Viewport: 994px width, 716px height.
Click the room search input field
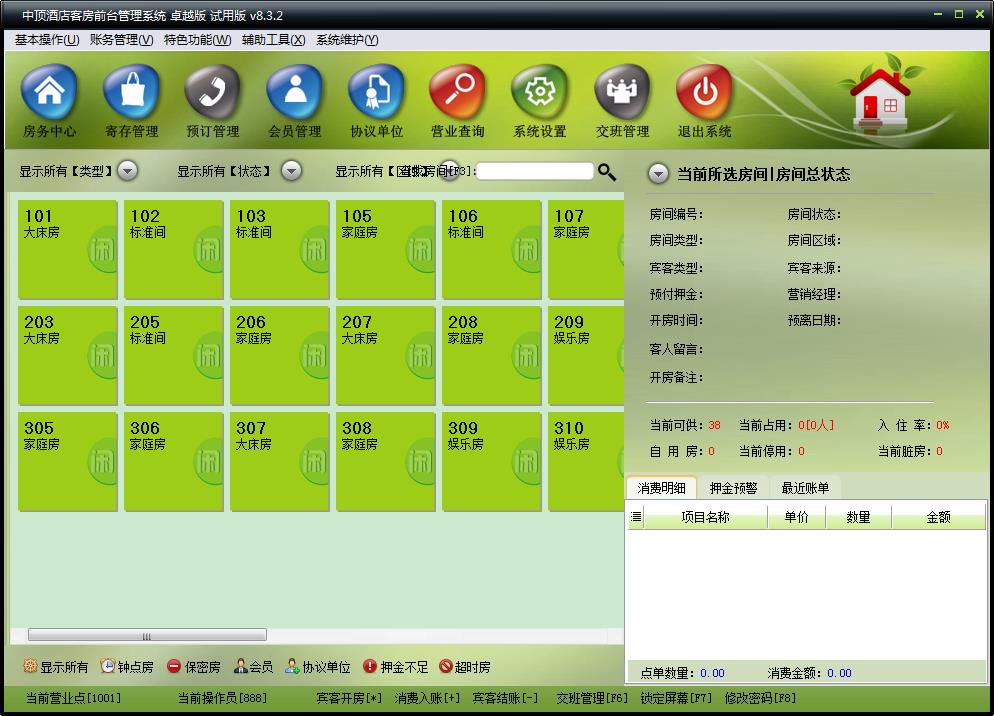pos(535,171)
